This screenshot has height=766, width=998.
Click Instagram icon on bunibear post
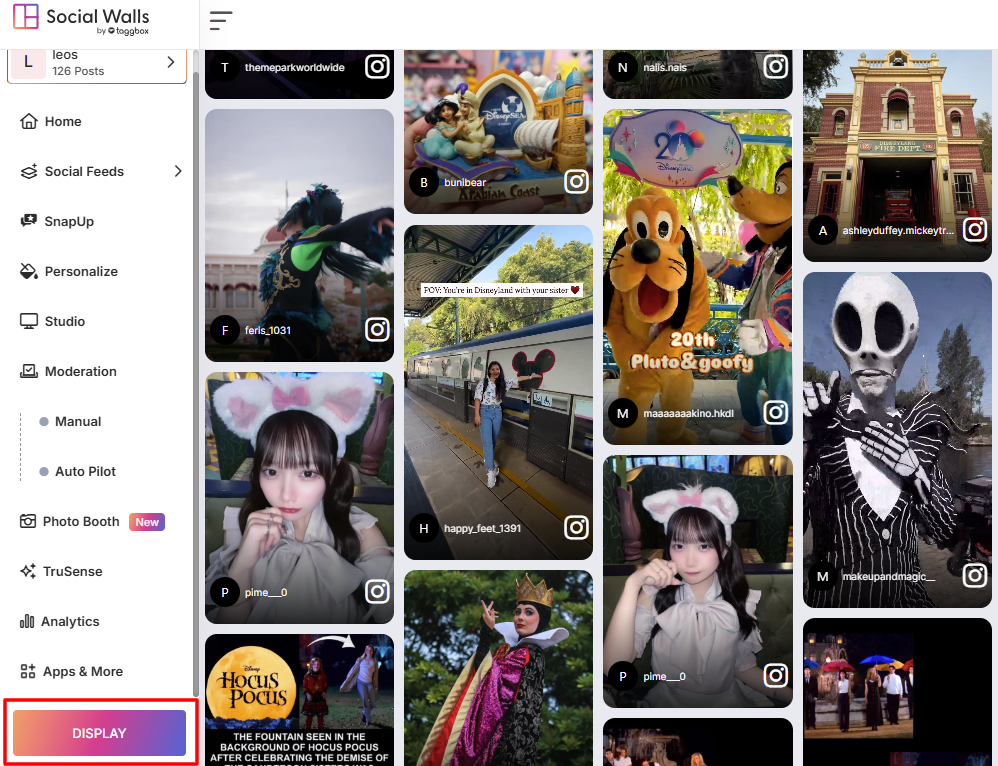point(576,182)
